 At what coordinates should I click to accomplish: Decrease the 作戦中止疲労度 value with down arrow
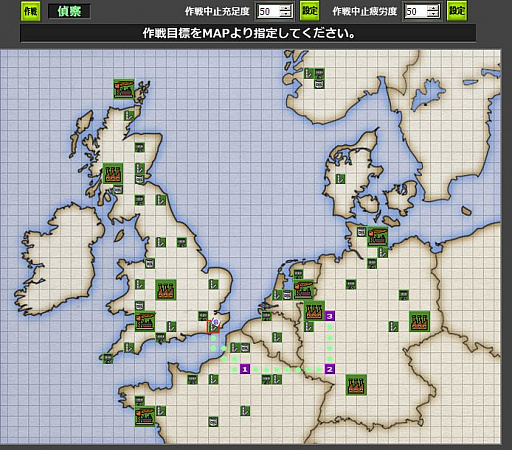point(433,14)
